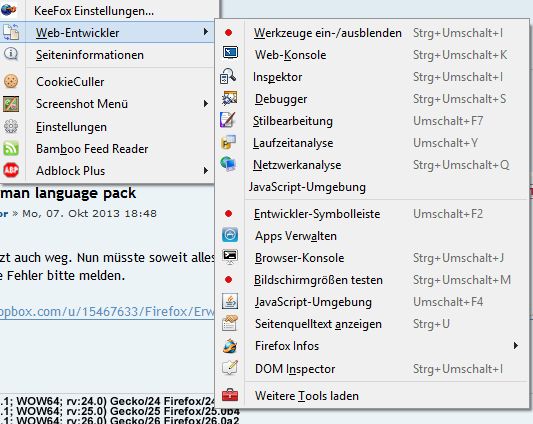Viewport: 533px width, 424px height.
Task: Click the KeeFox globe icon
Action: 9,10
